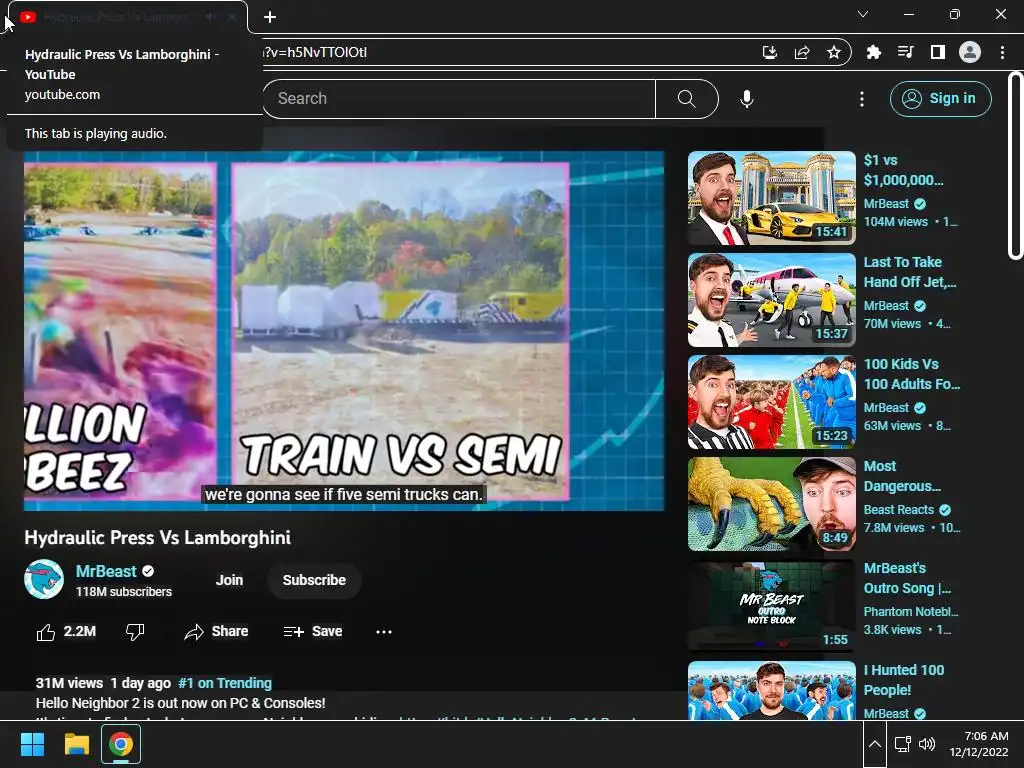Open the Windows Start menu
The image size is (1024, 768).
click(32, 744)
